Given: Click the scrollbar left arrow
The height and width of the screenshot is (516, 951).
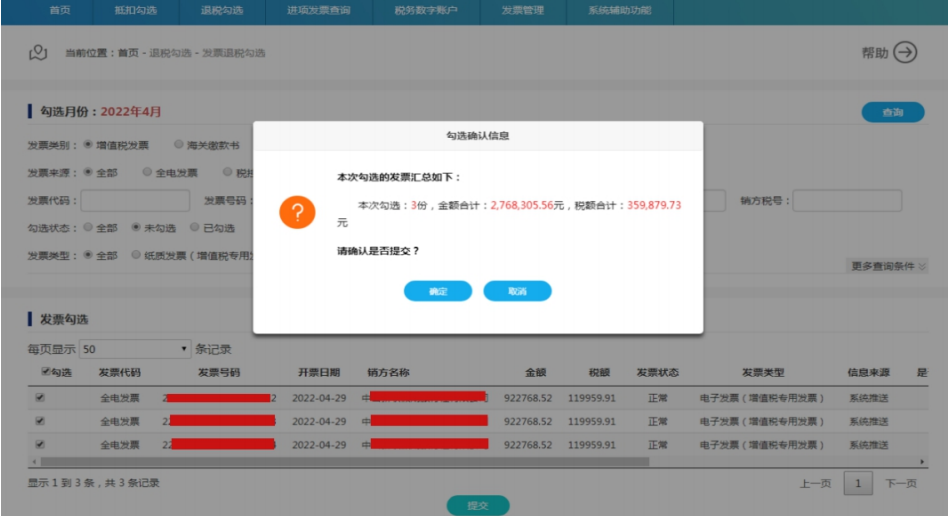Looking at the screenshot, I should (x=34, y=462).
